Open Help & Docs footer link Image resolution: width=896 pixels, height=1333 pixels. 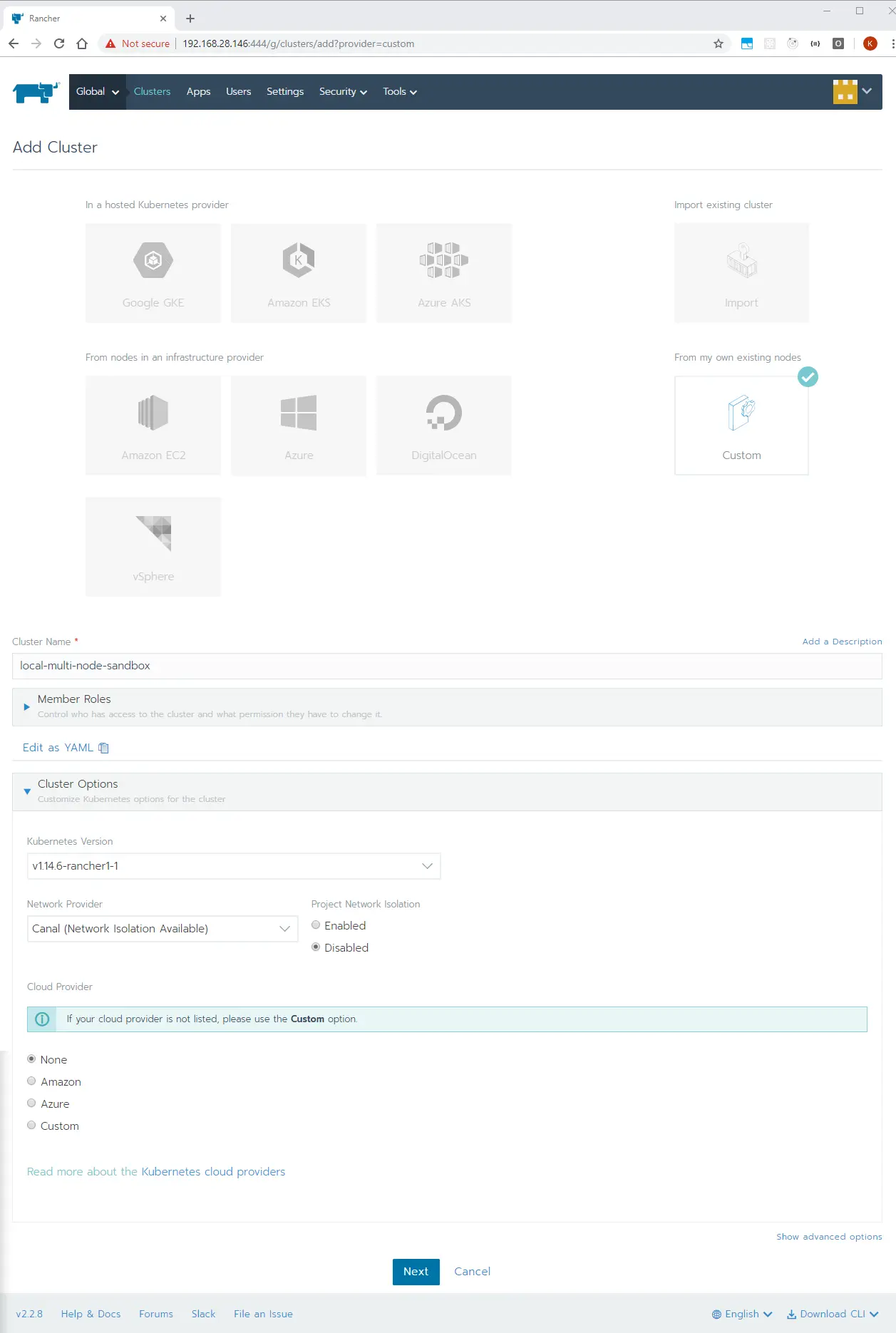point(91,1314)
